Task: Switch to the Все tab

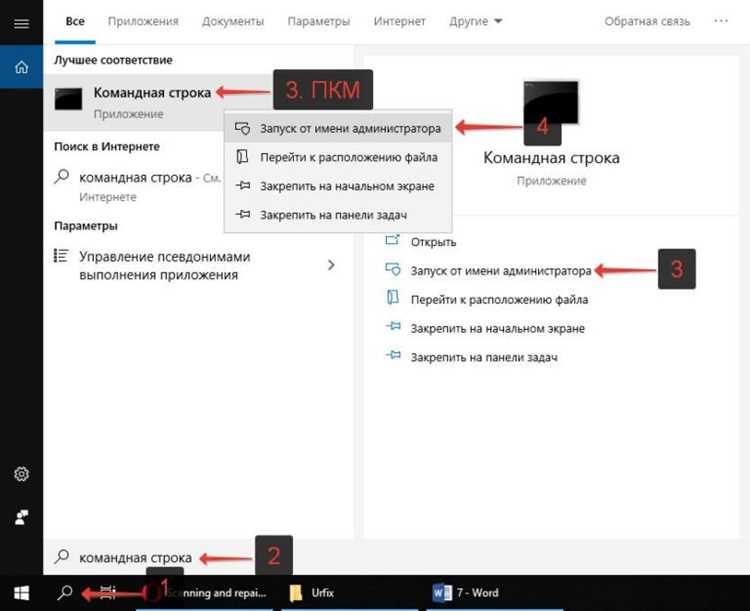Action: tap(75, 22)
